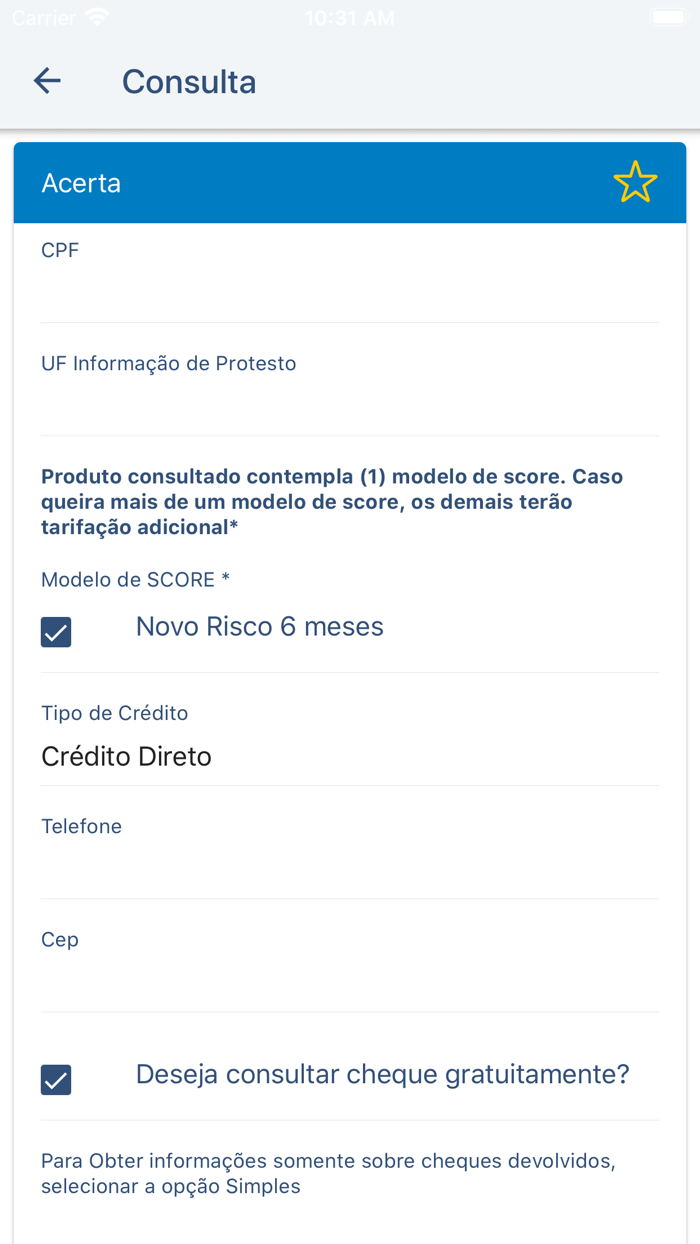The image size is (700, 1244).
Task: Change Crédito Direto to another credit type
Action: 126,757
